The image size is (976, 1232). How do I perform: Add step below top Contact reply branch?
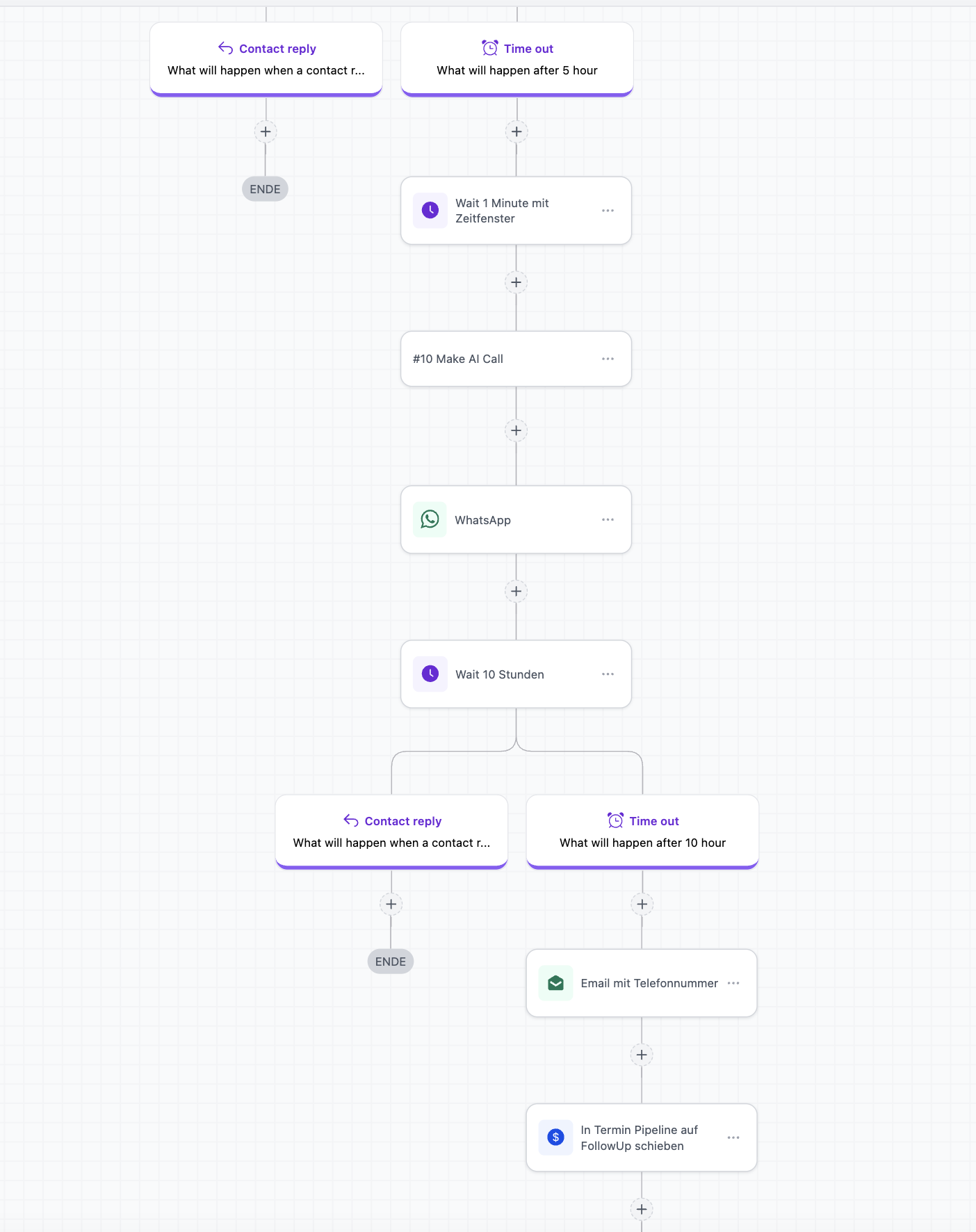266,131
